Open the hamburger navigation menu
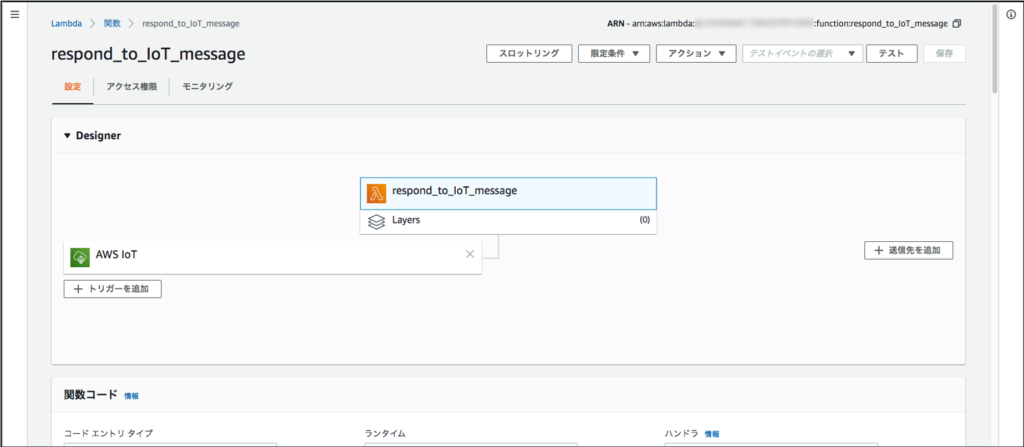 click(x=14, y=14)
